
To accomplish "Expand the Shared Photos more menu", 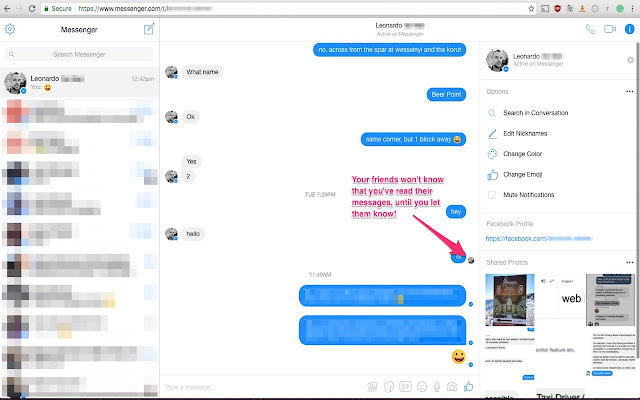I will coord(629,262).
